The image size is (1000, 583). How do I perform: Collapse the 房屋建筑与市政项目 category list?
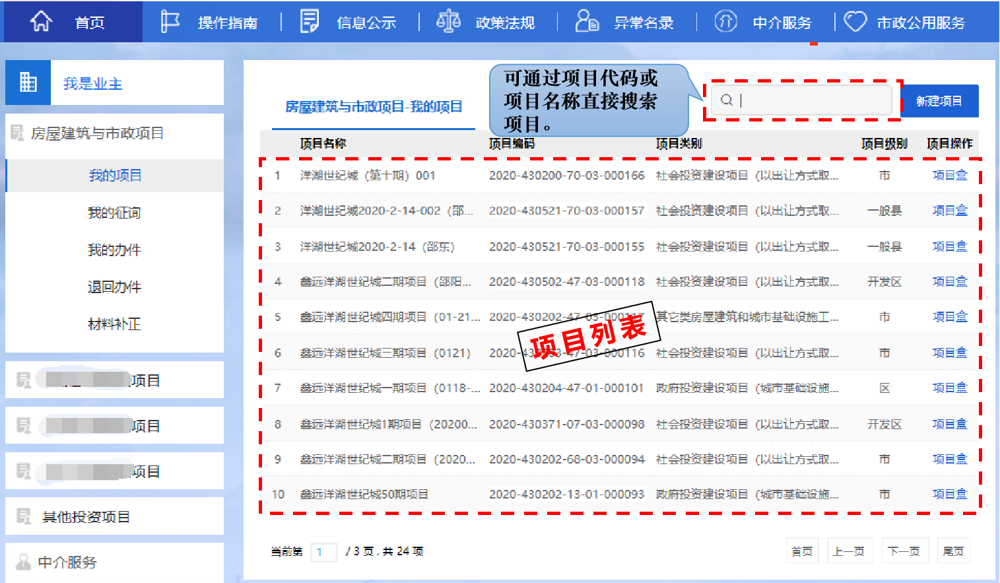[95, 133]
